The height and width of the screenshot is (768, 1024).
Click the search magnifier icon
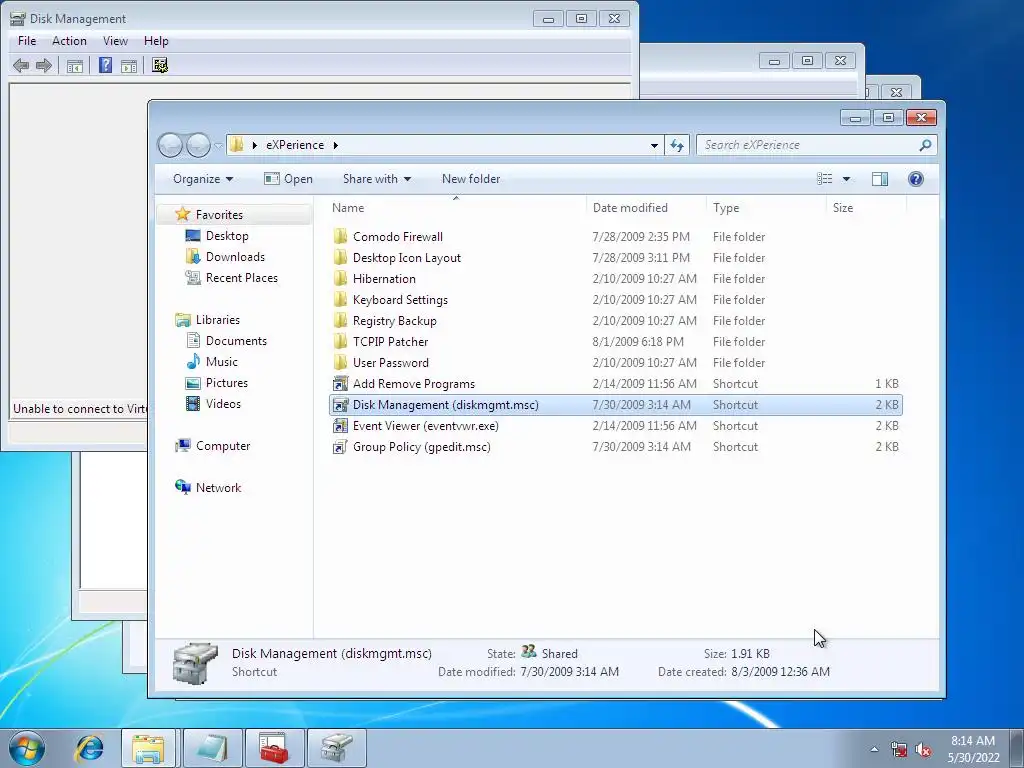click(925, 145)
